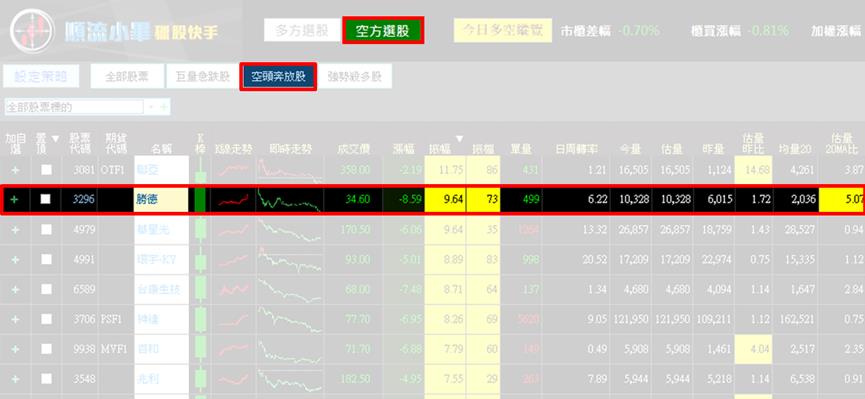Image resolution: width=865 pixels, height=399 pixels.
Task: Check the pin-to-top box for stock 3296
Action: click(x=46, y=199)
